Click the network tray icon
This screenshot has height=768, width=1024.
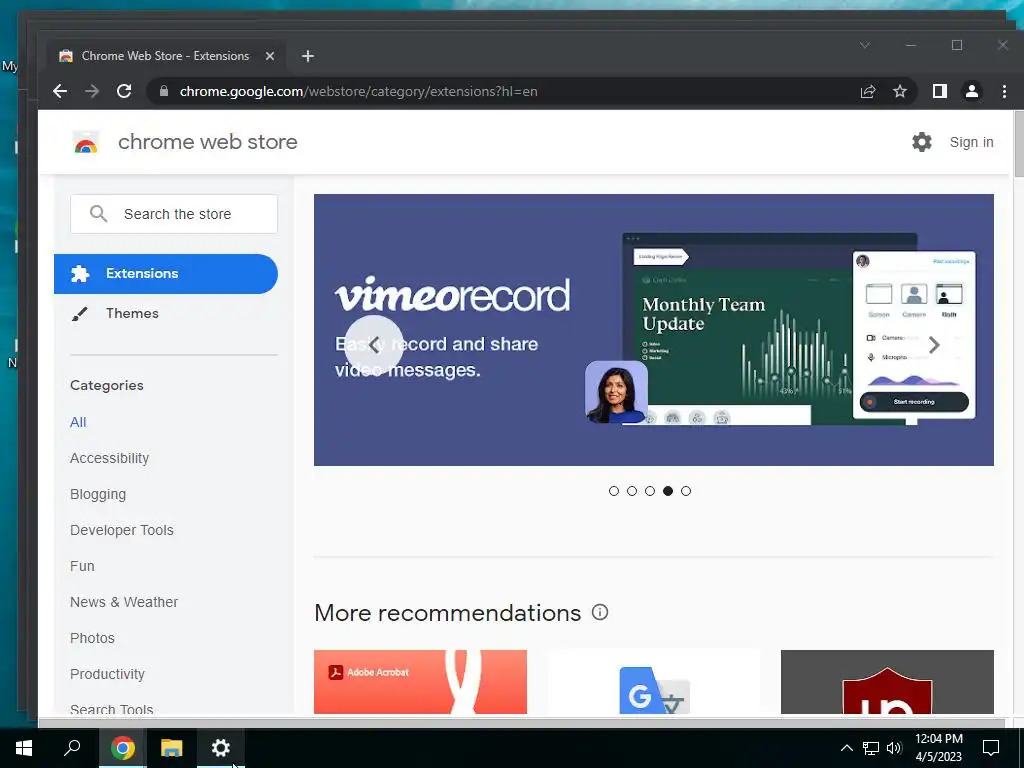871,748
